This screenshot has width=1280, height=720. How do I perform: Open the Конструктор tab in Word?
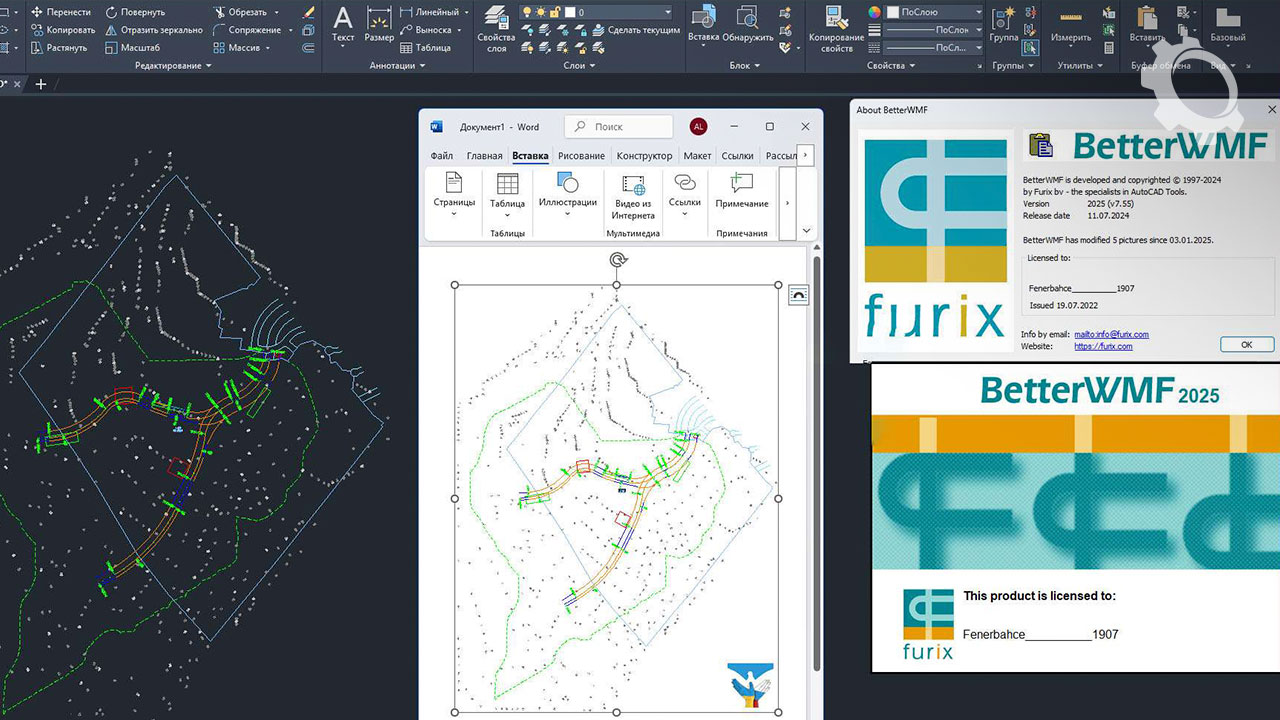pos(644,156)
